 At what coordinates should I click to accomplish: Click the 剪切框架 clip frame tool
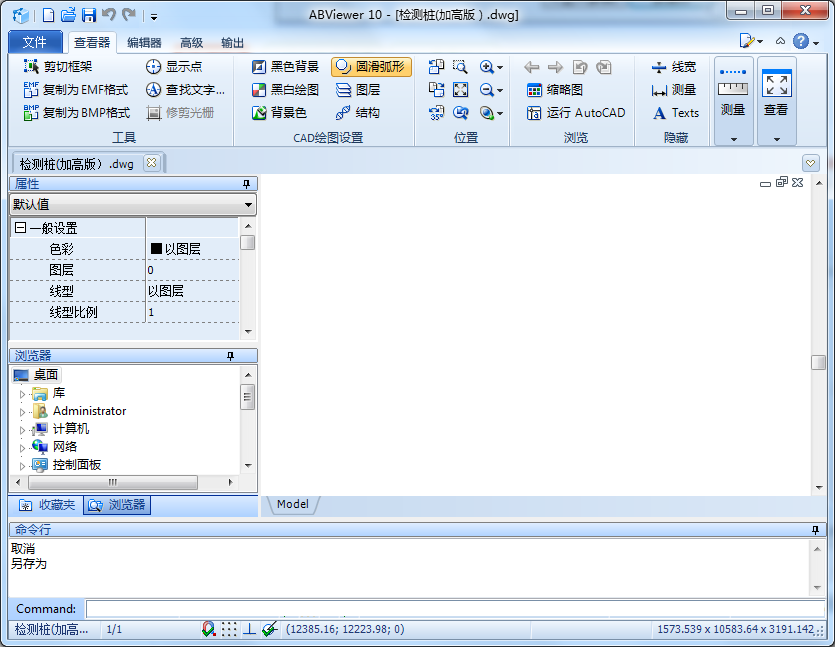tap(58, 67)
